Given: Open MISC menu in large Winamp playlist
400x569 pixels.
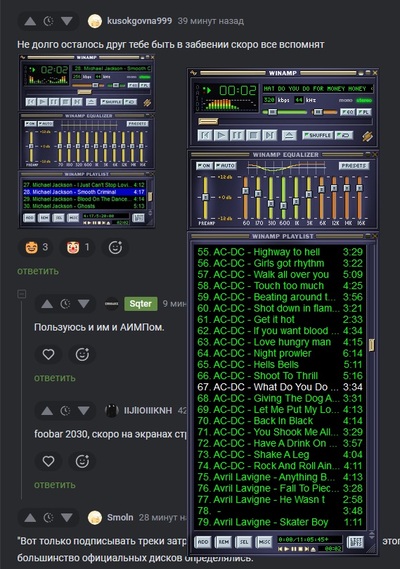Looking at the screenshot, I should [x=264, y=542].
